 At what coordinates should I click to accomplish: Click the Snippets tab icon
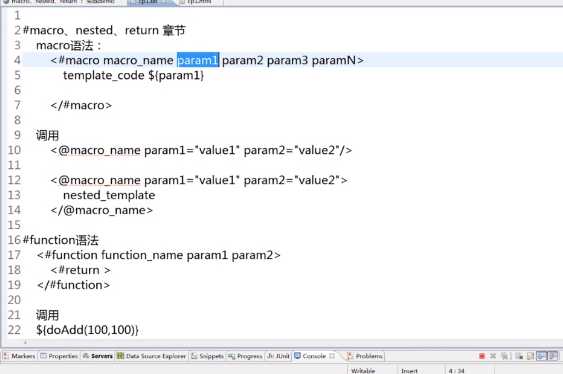(194, 356)
